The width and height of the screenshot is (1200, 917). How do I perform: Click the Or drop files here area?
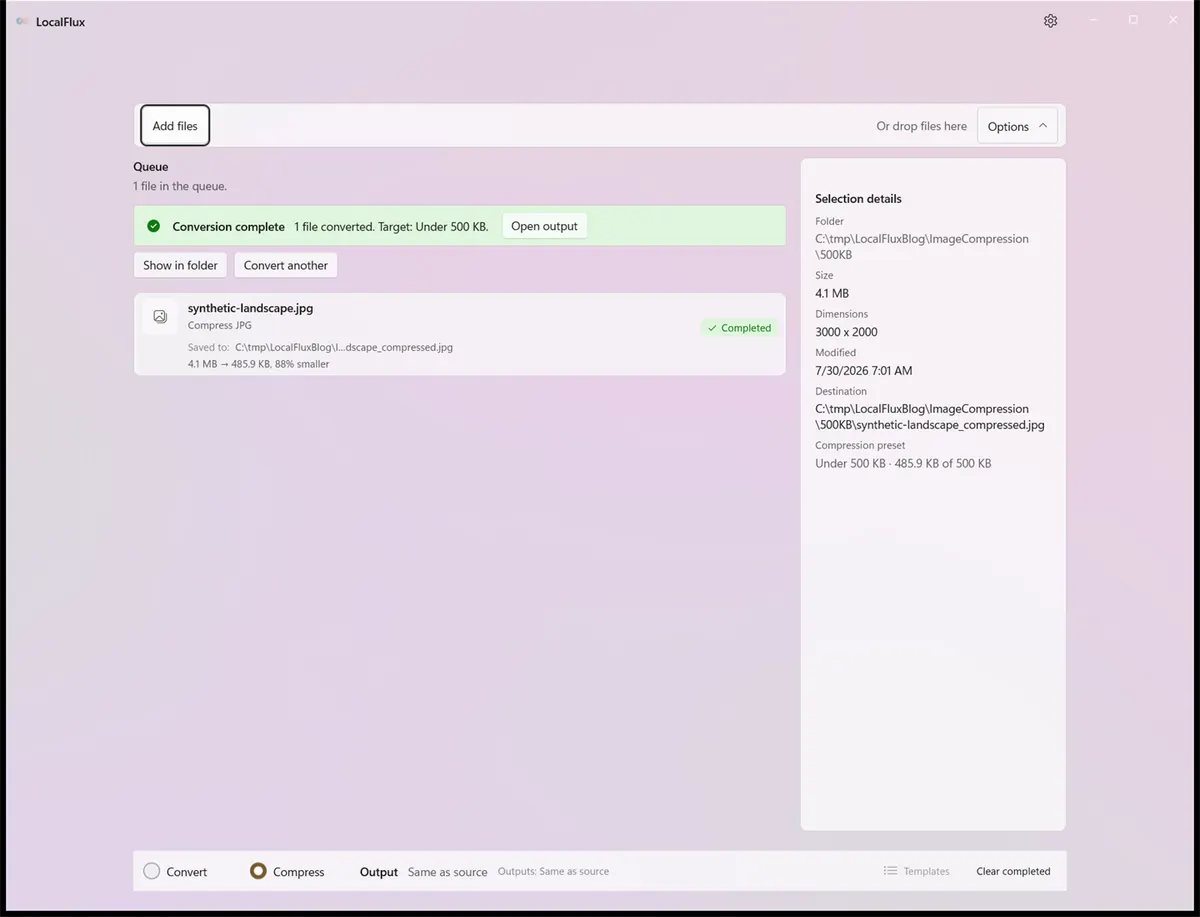click(x=921, y=126)
